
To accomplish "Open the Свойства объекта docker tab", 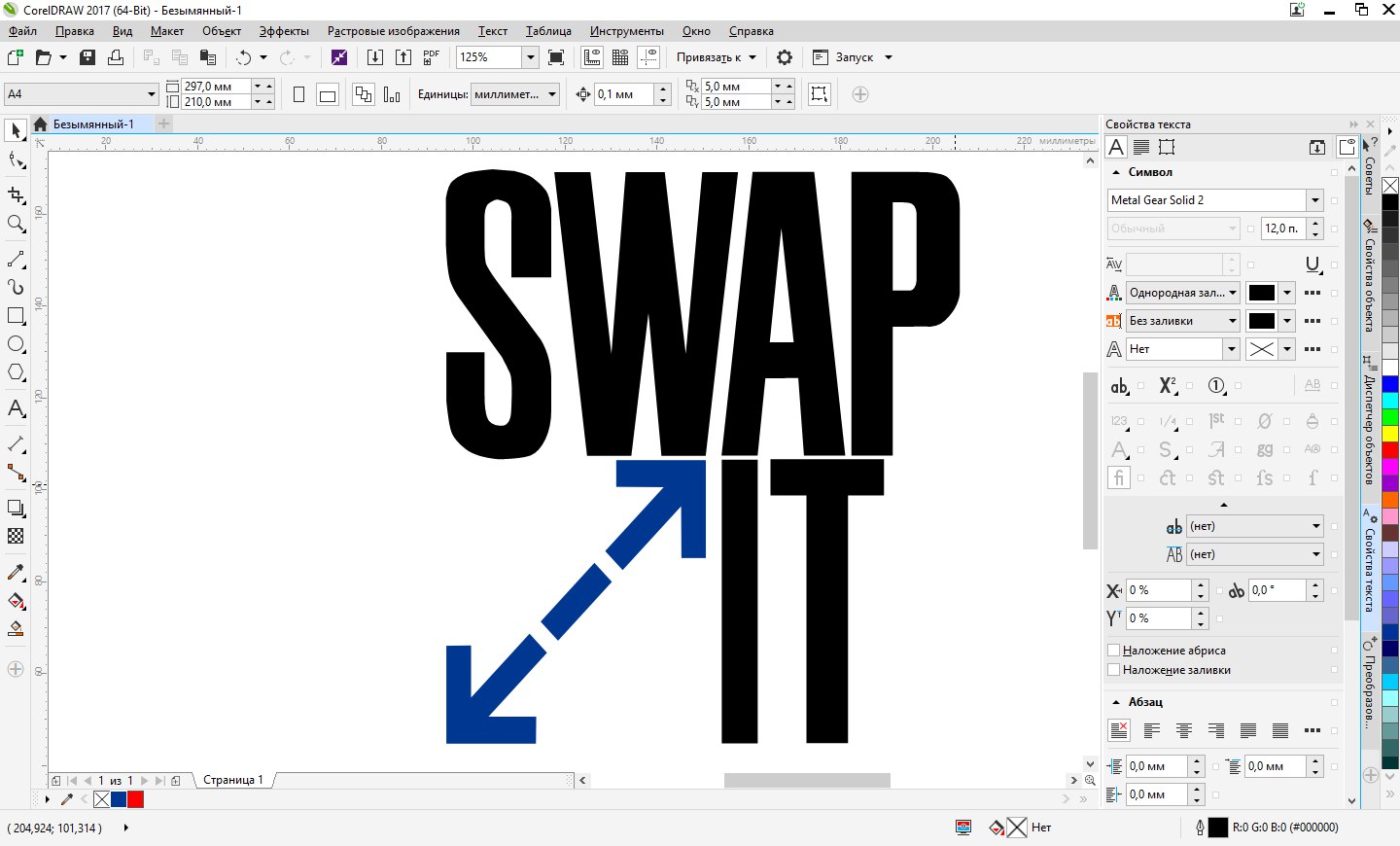I will point(1369,278).
